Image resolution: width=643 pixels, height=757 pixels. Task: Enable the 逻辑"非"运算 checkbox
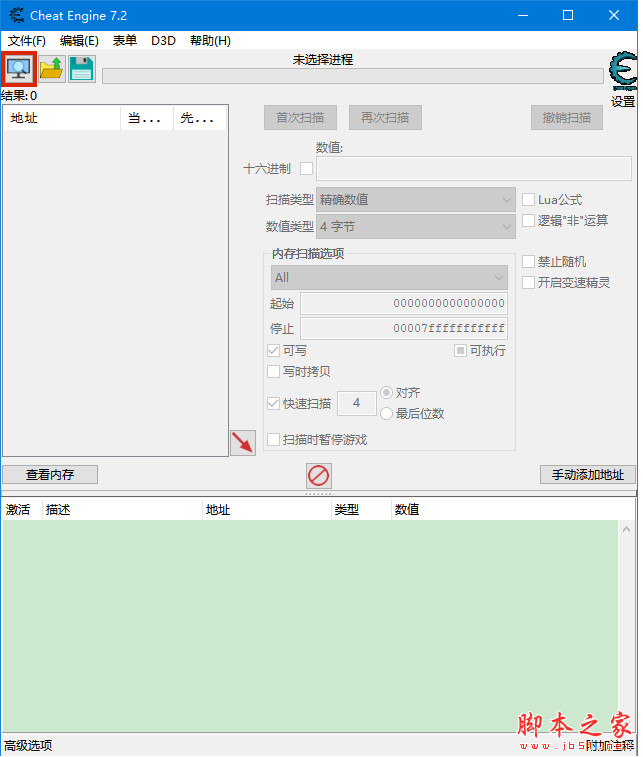[x=529, y=221]
